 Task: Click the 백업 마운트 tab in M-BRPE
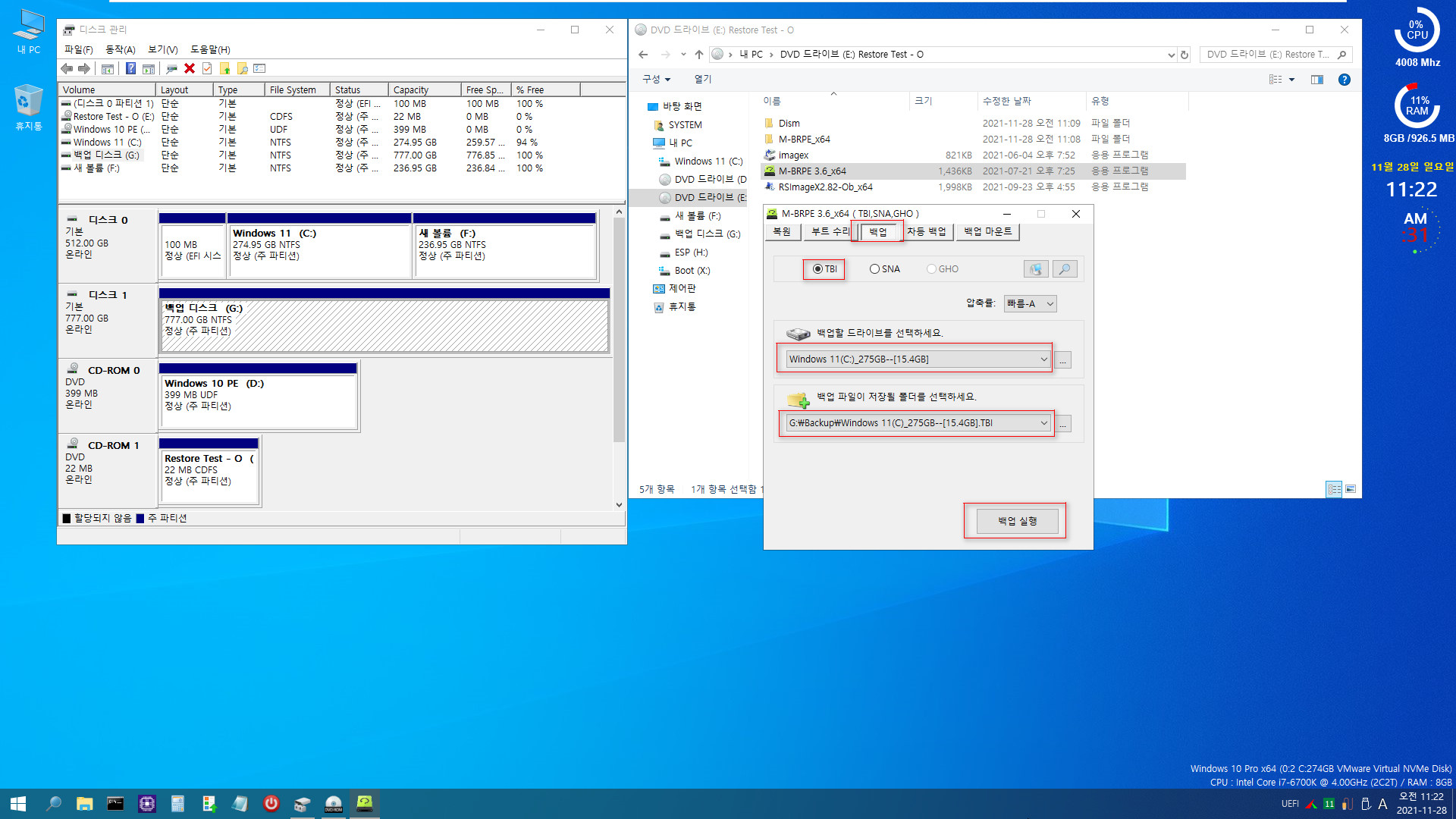click(987, 231)
